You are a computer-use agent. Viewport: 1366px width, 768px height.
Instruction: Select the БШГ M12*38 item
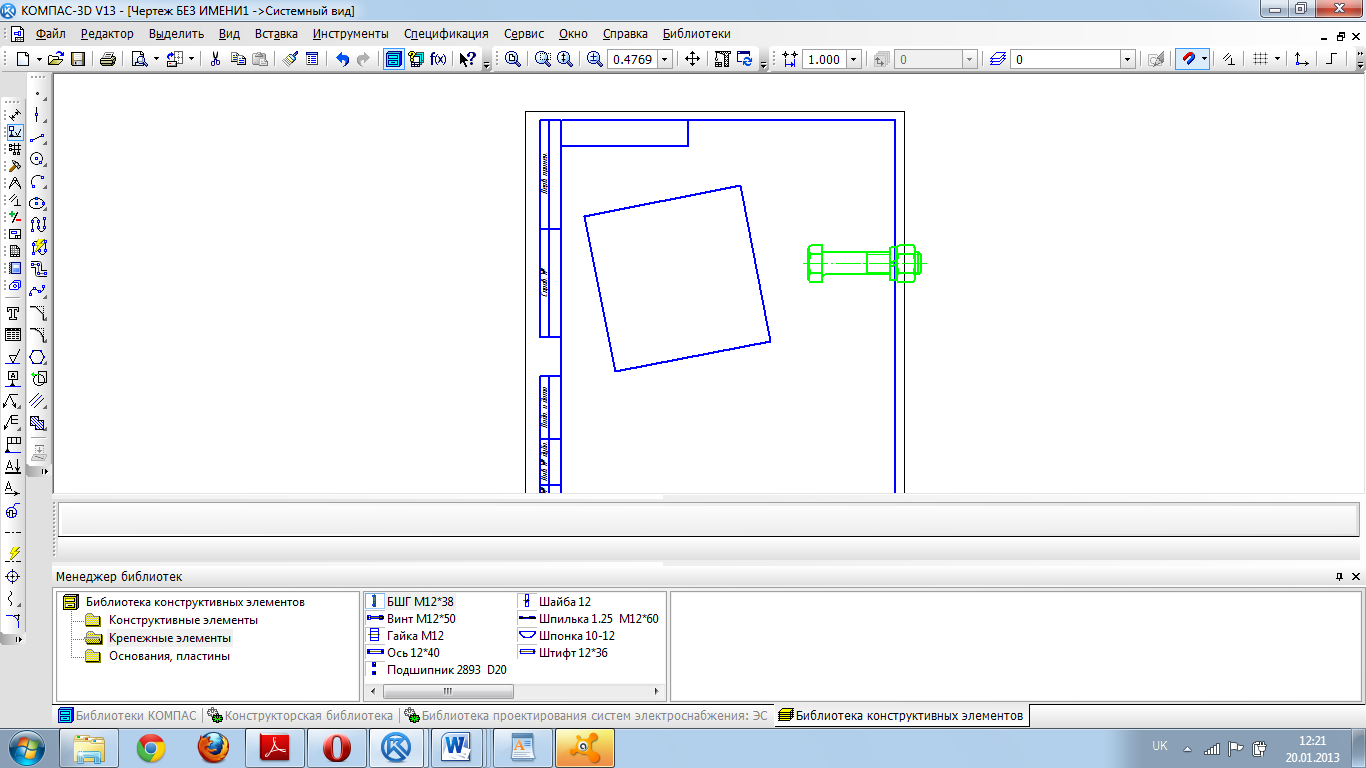pyautogui.click(x=420, y=602)
